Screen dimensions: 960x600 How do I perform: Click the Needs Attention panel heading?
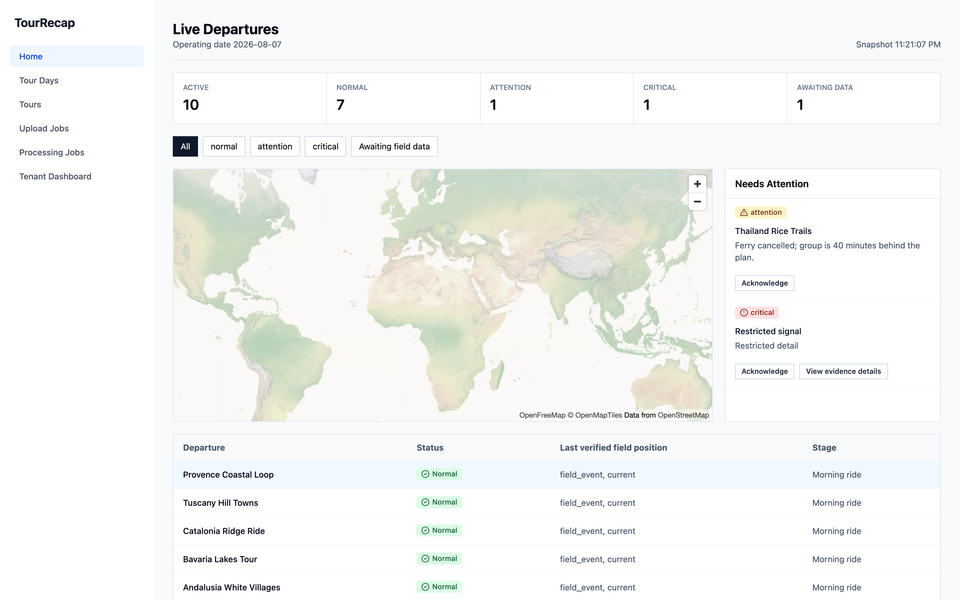click(x=771, y=184)
